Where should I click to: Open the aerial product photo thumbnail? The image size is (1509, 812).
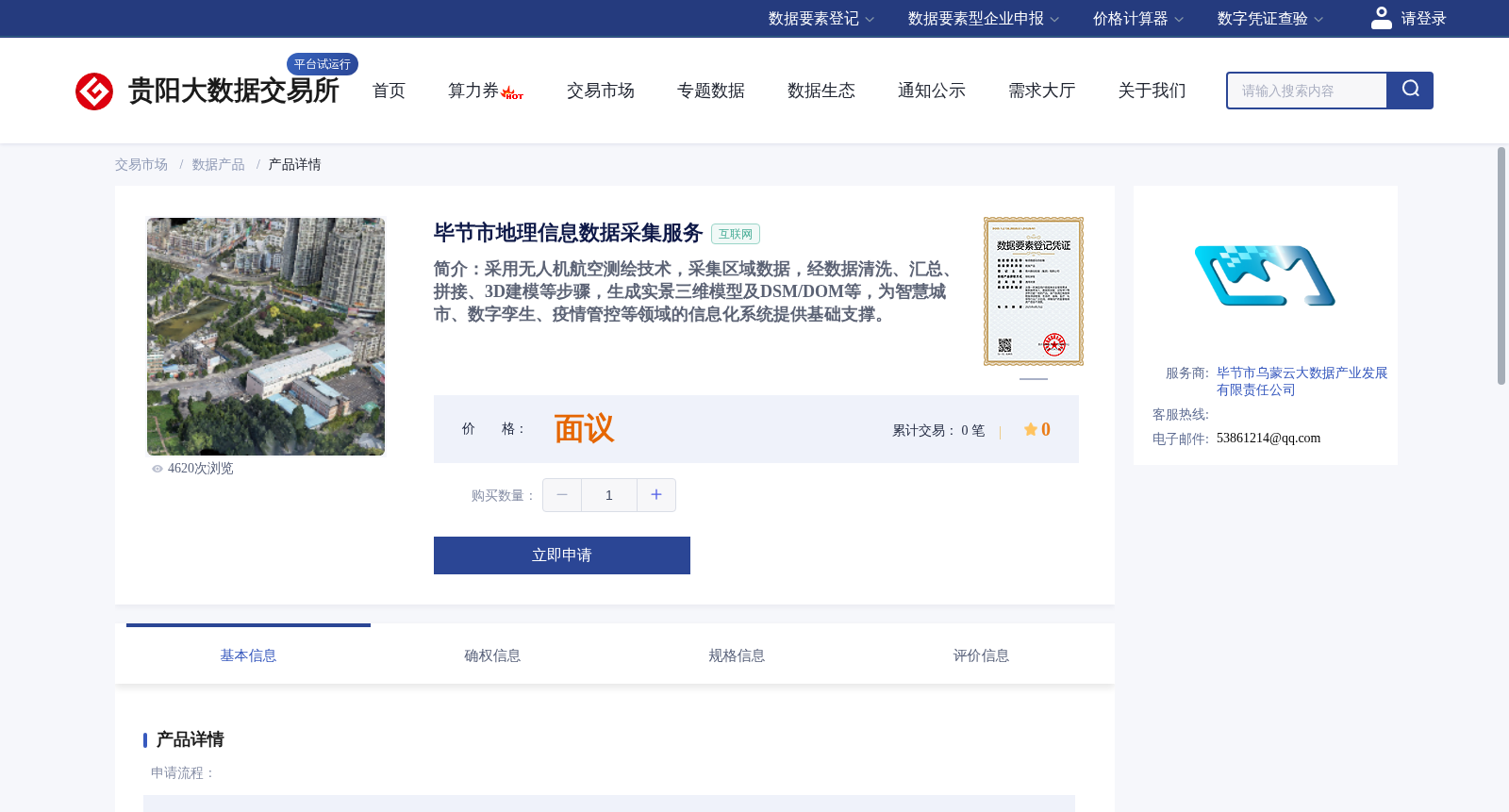click(266, 337)
